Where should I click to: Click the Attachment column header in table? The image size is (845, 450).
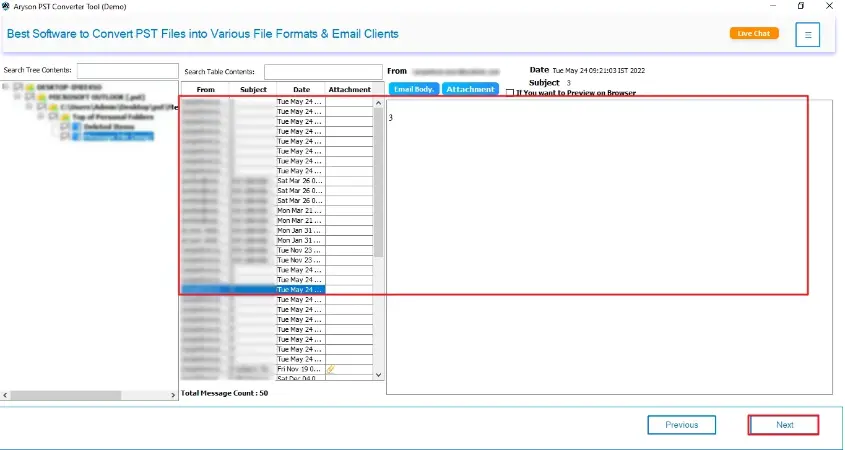click(349, 89)
